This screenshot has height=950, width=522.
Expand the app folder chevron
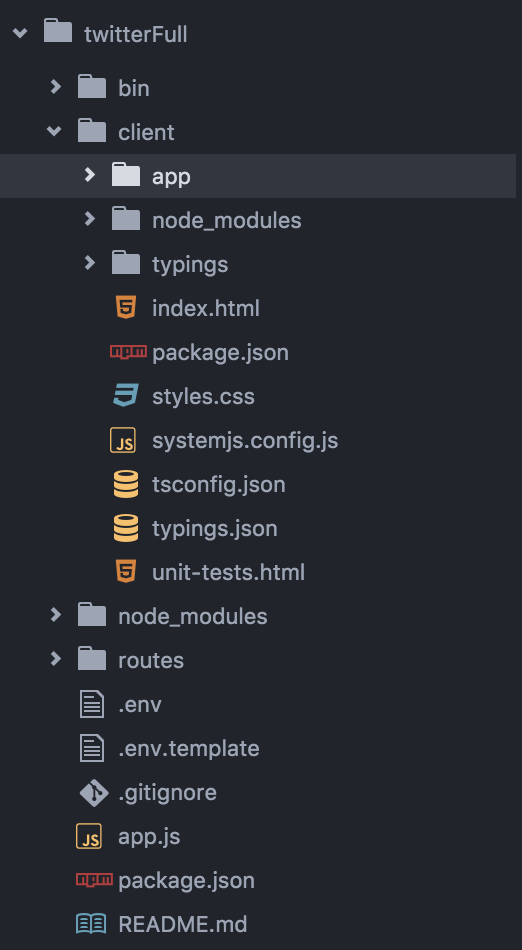point(90,175)
